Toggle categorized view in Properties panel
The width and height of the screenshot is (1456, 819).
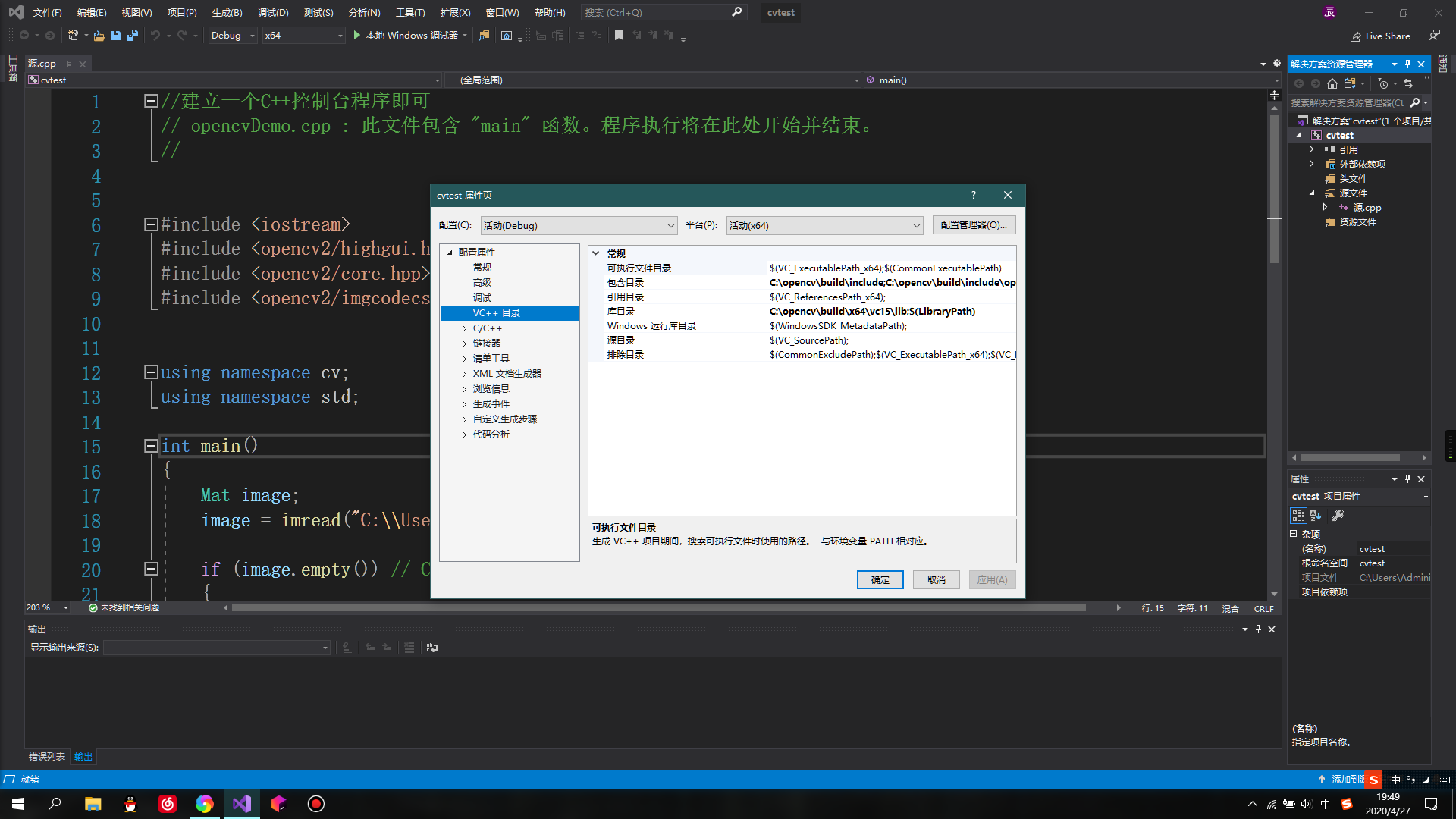click(1298, 516)
